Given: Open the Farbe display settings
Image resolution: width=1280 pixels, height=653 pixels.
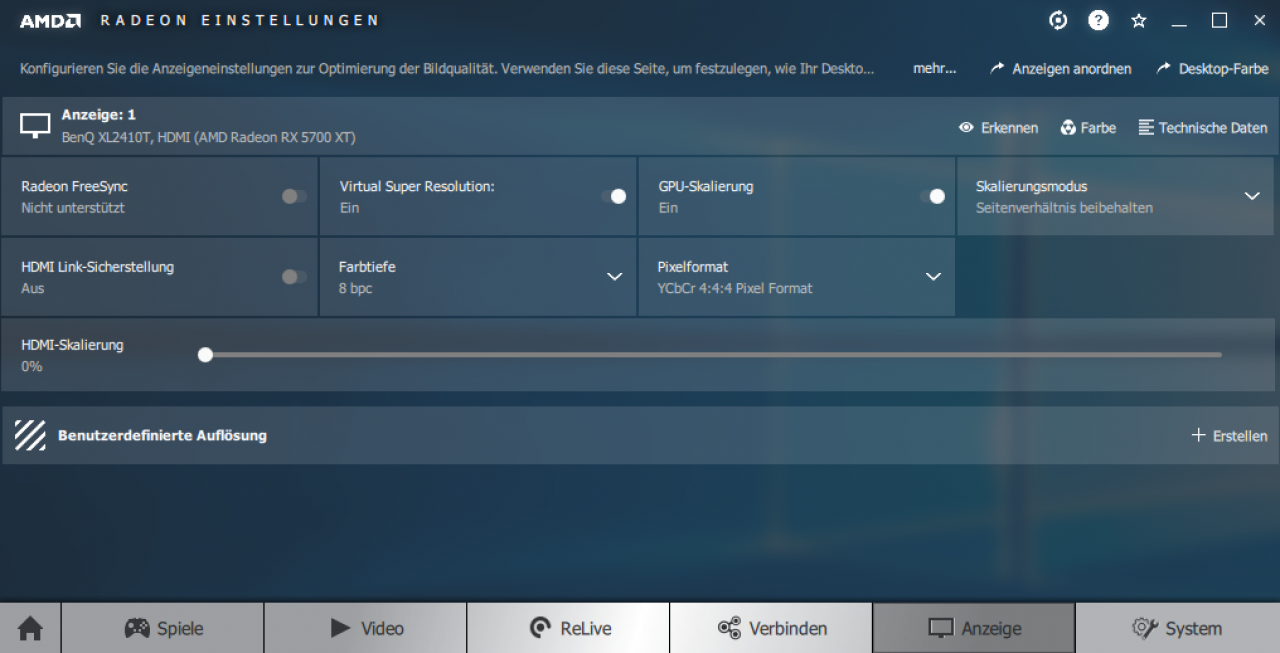Looking at the screenshot, I should pos(1088,127).
